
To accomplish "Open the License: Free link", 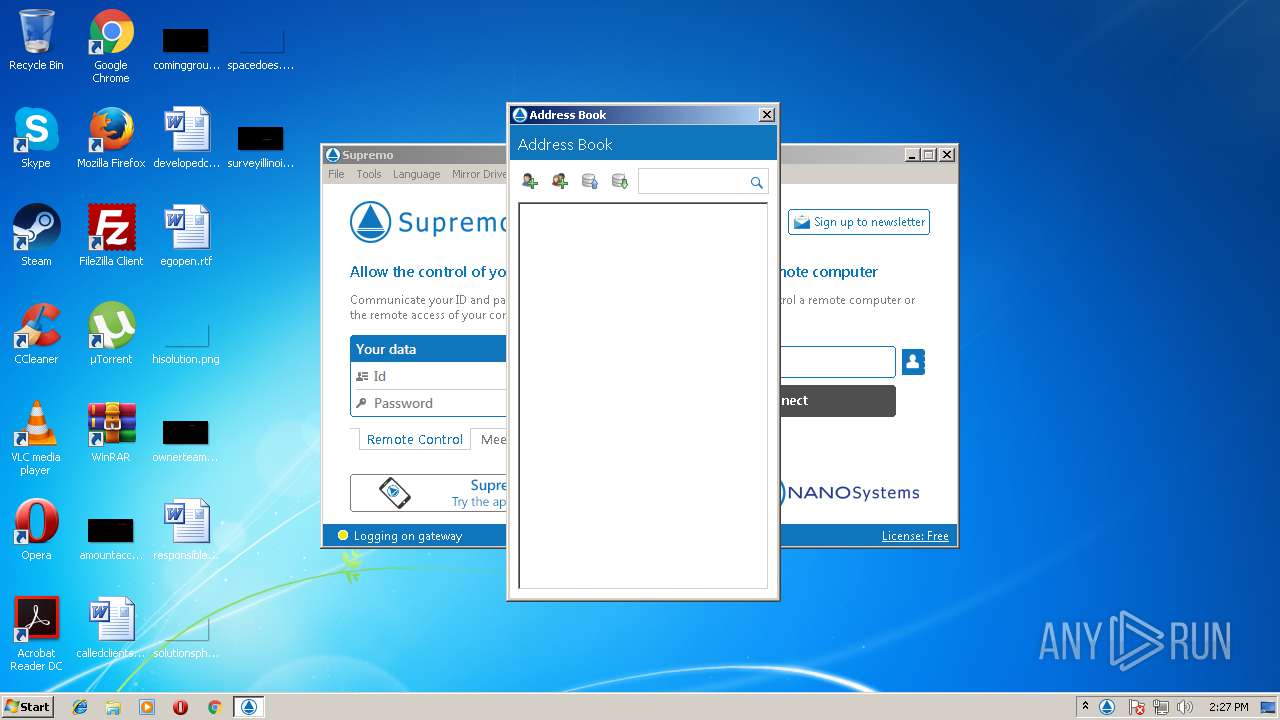I will click(915, 536).
